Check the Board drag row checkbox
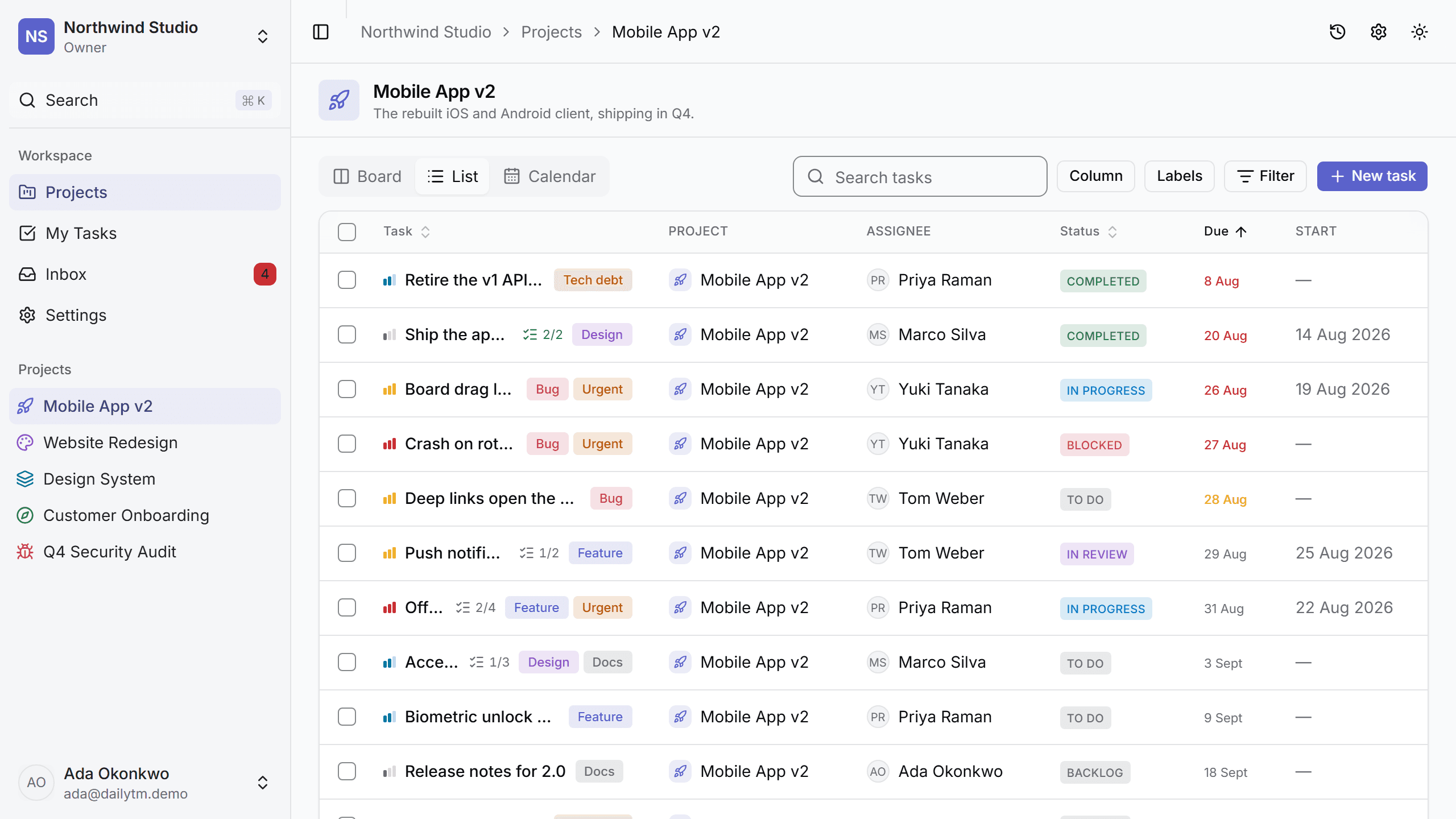 pyautogui.click(x=347, y=389)
